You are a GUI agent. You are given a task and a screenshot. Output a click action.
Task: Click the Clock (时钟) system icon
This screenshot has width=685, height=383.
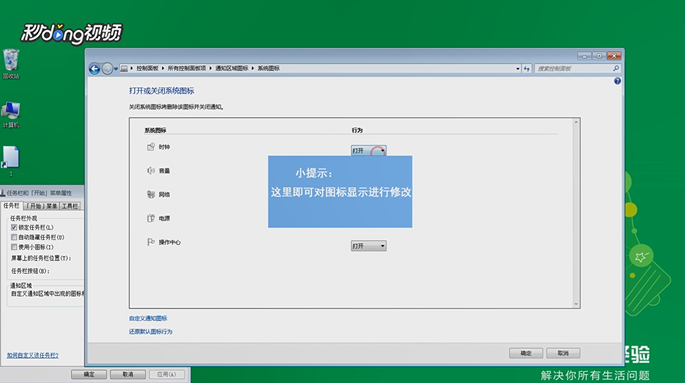(151, 147)
